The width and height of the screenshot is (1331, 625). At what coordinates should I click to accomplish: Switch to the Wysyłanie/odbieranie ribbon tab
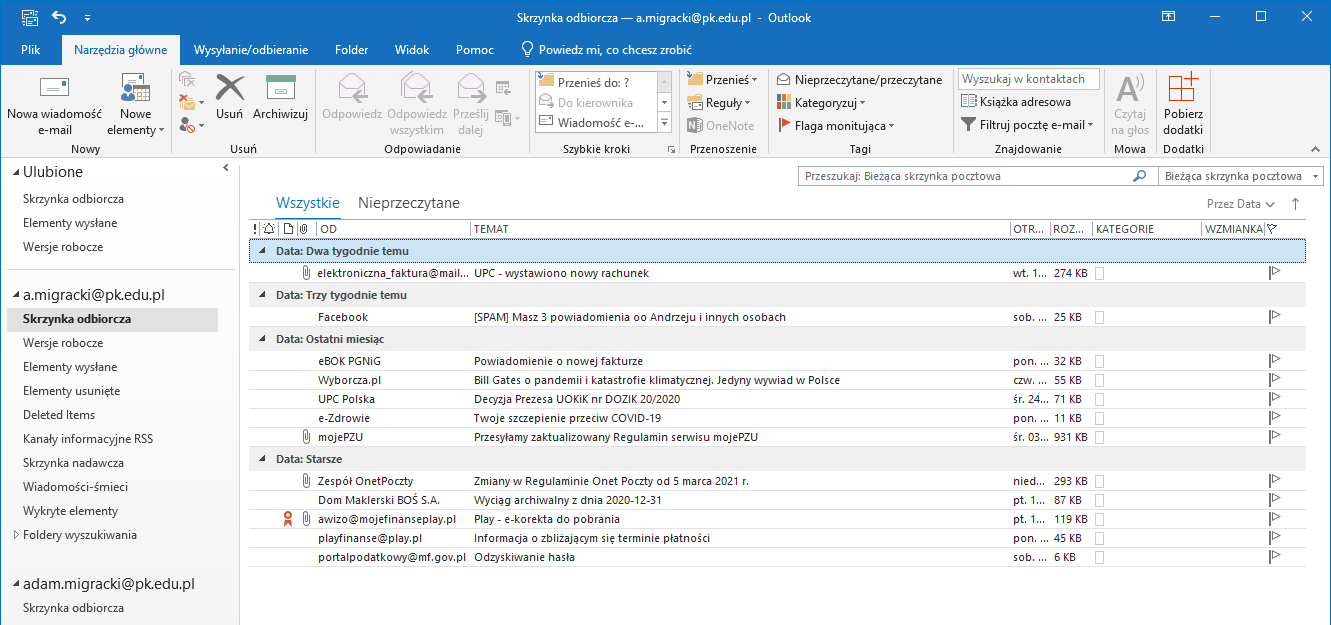click(x=250, y=50)
